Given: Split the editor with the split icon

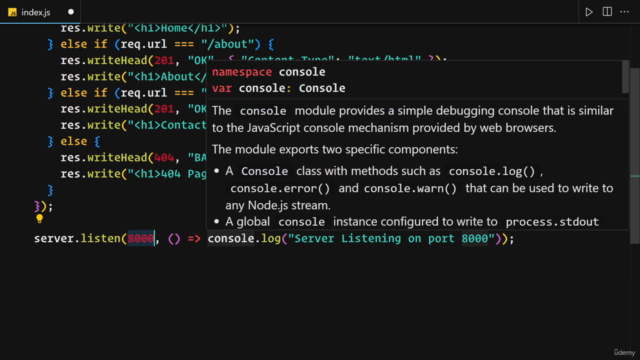Looking at the screenshot, I should click(x=607, y=12).
